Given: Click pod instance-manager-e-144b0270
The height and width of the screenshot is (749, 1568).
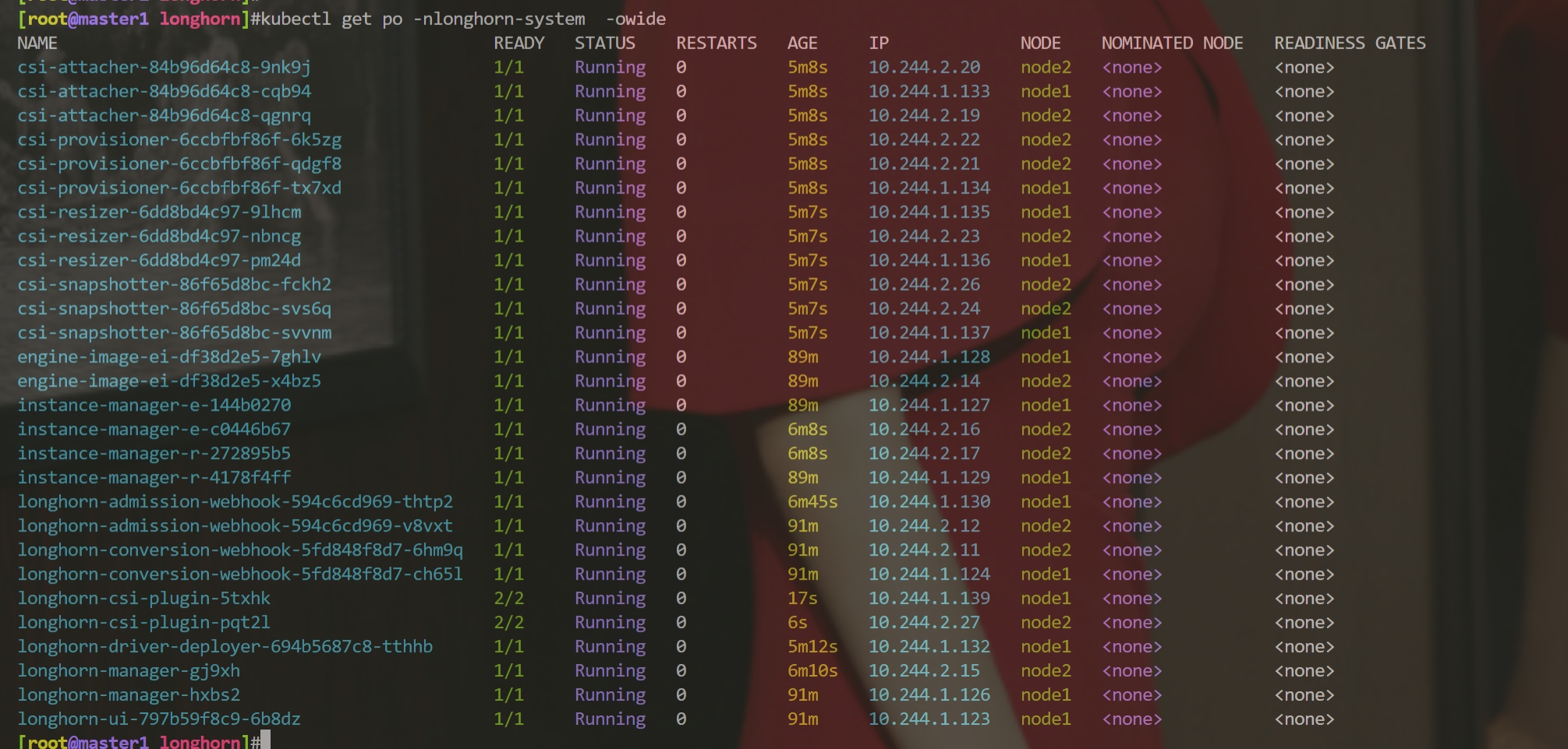Looking at the screenshot, I should point(154,406).
